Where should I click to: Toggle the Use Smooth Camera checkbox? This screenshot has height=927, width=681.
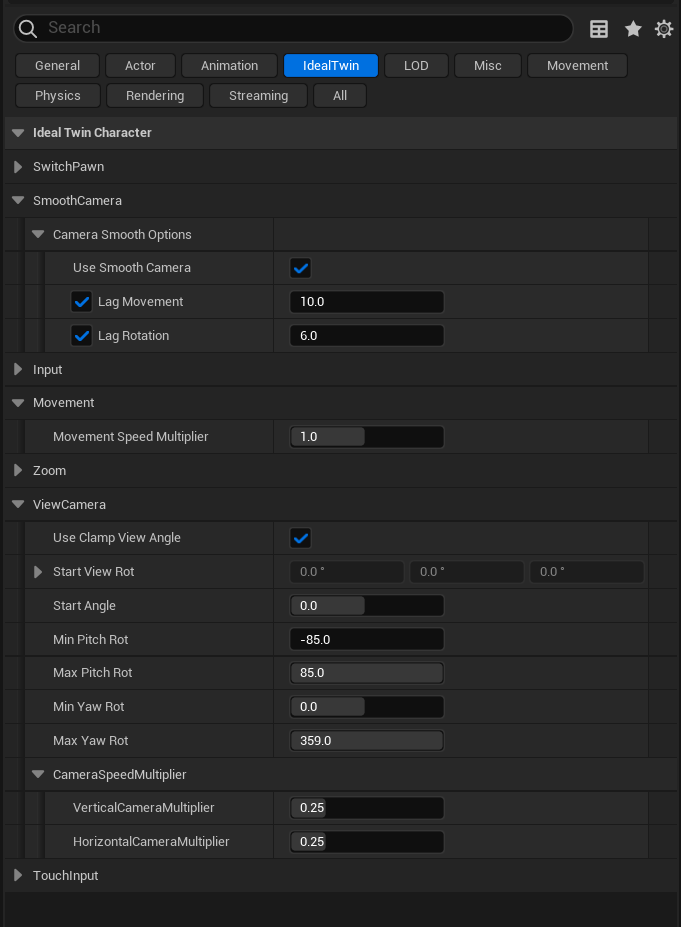[x=300, y=268]
